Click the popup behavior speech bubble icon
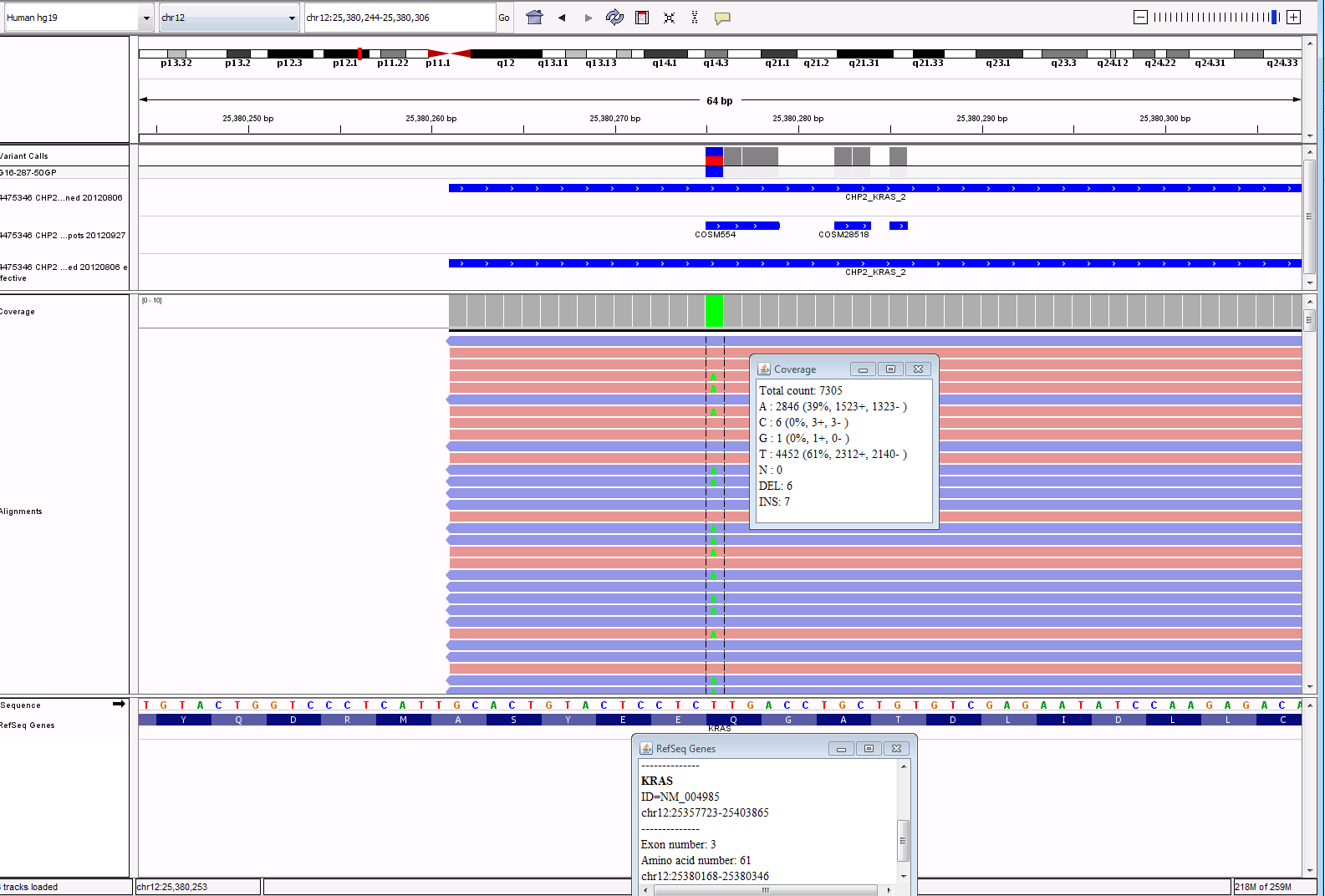Image resolution: width=1325 pixels, height=896 pixels. (722, 18)
